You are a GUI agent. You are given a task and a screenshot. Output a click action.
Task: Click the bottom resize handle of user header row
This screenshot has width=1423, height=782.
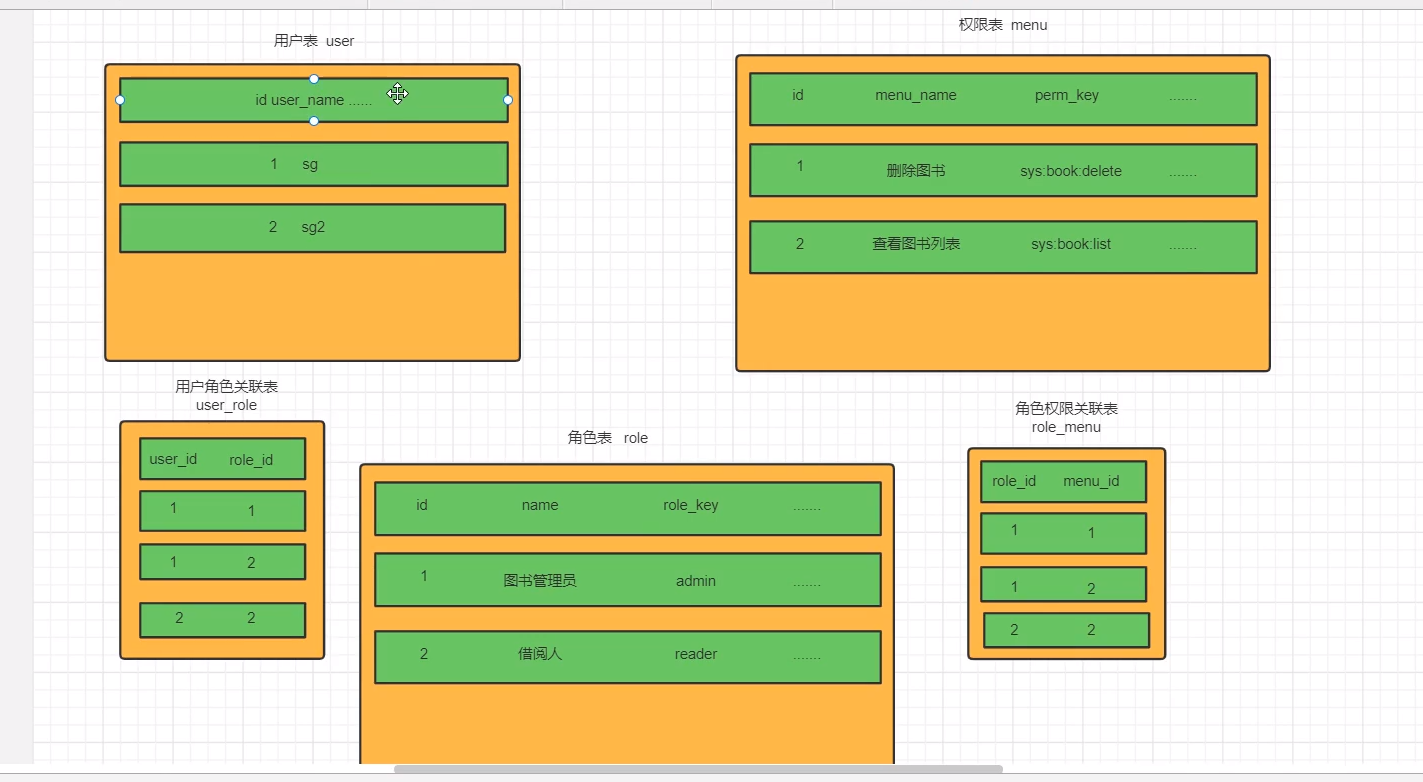[x=314, y=121]
